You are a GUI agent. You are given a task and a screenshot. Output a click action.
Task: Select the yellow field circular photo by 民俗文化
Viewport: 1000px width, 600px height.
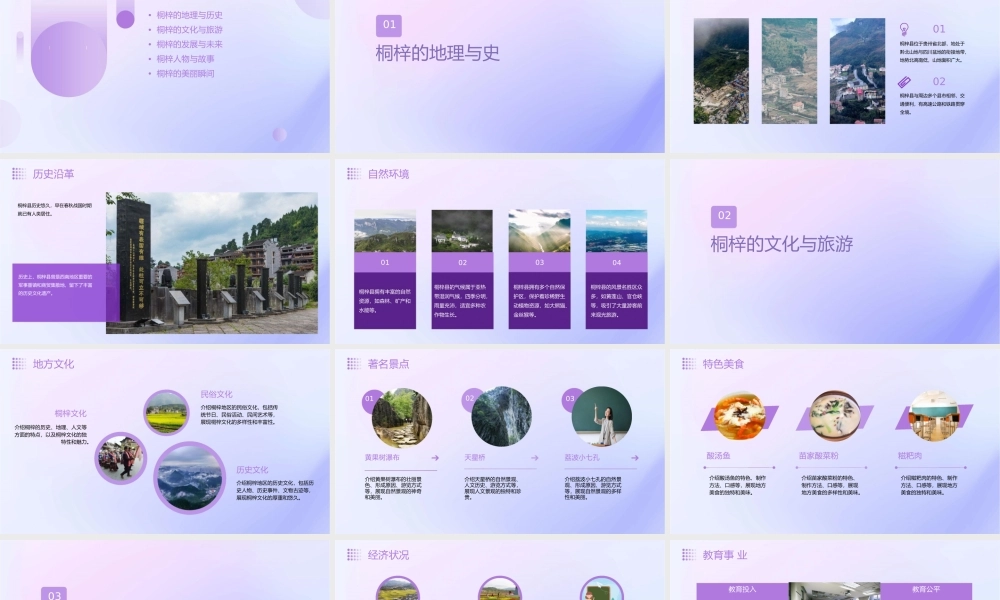coord(166,413)
